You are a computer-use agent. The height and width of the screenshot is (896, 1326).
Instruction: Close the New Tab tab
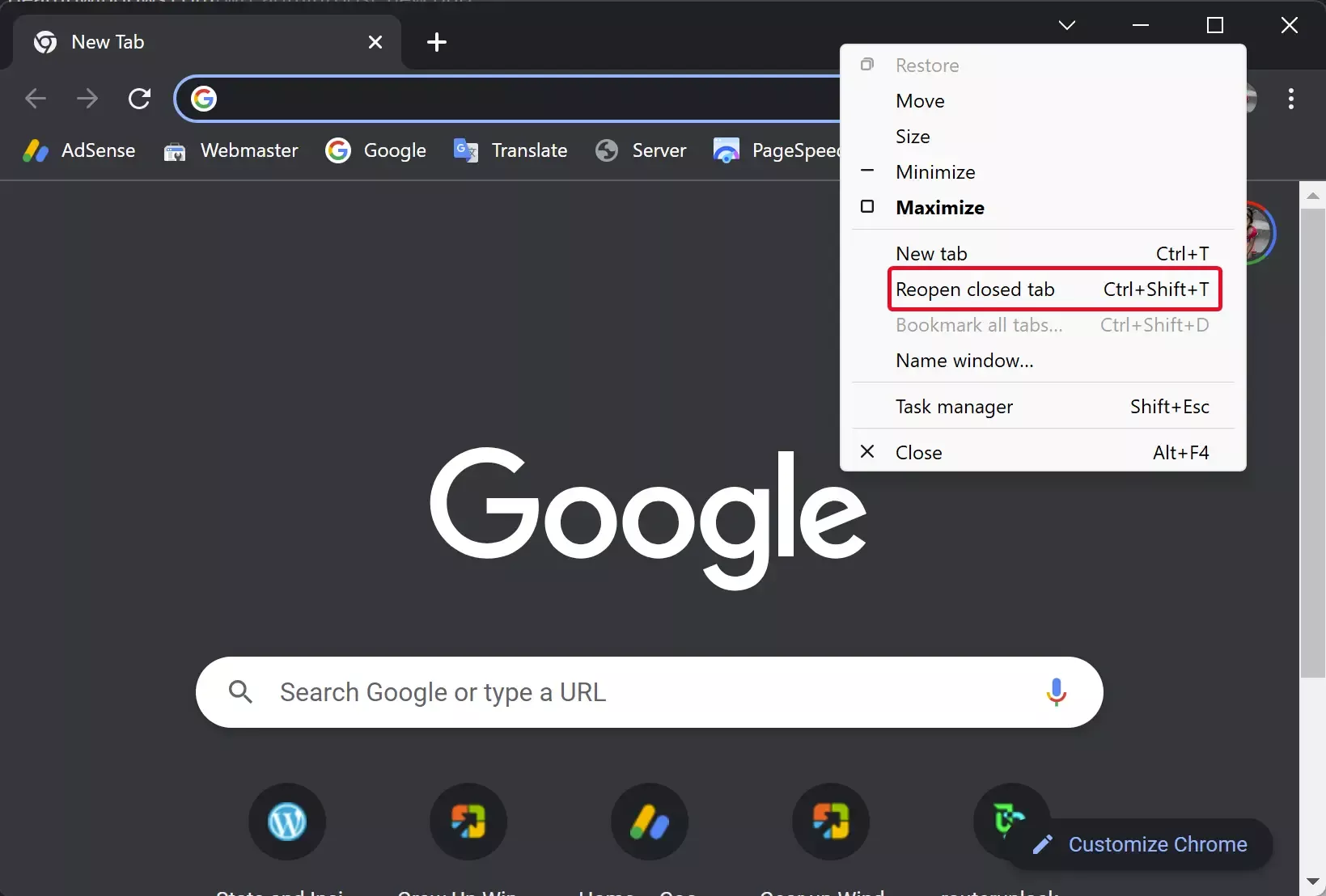point(375,42)
